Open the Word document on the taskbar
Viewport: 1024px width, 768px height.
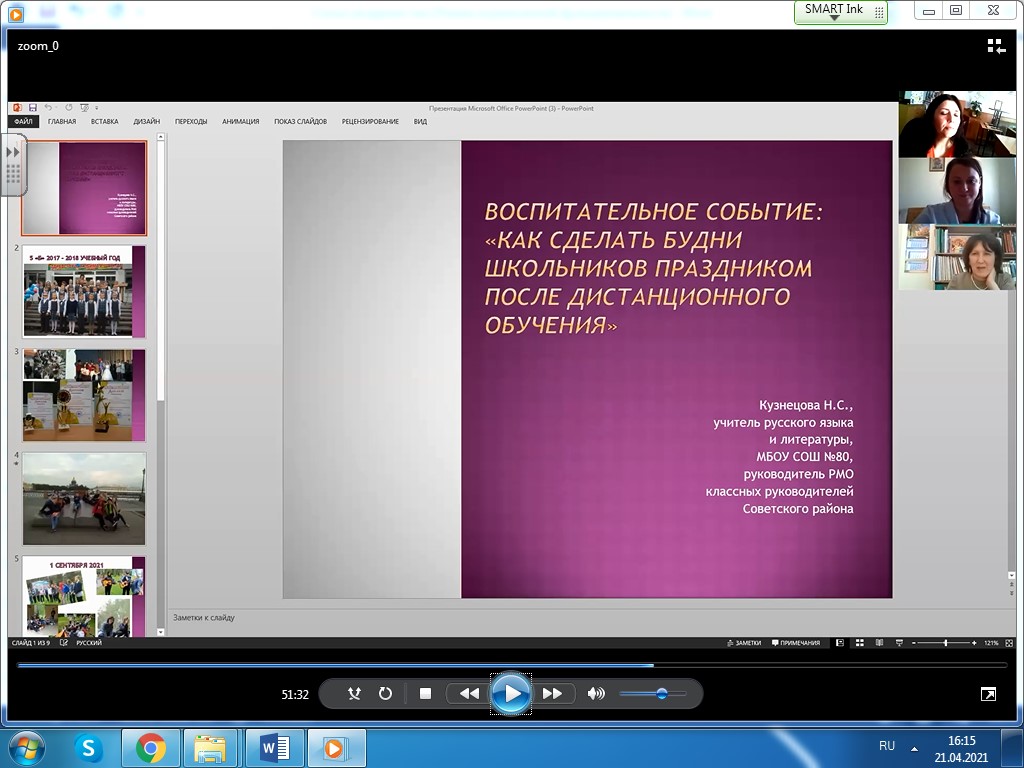point(274,747)
